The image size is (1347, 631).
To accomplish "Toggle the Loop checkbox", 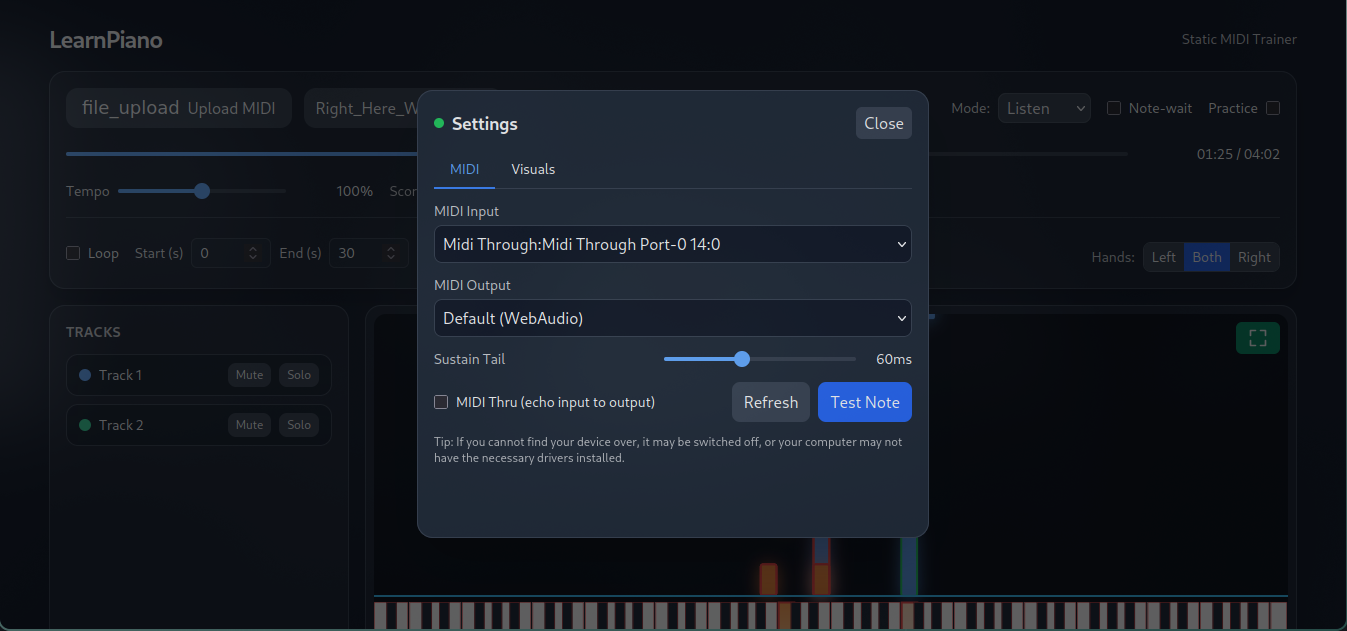I will pos(73,253).
